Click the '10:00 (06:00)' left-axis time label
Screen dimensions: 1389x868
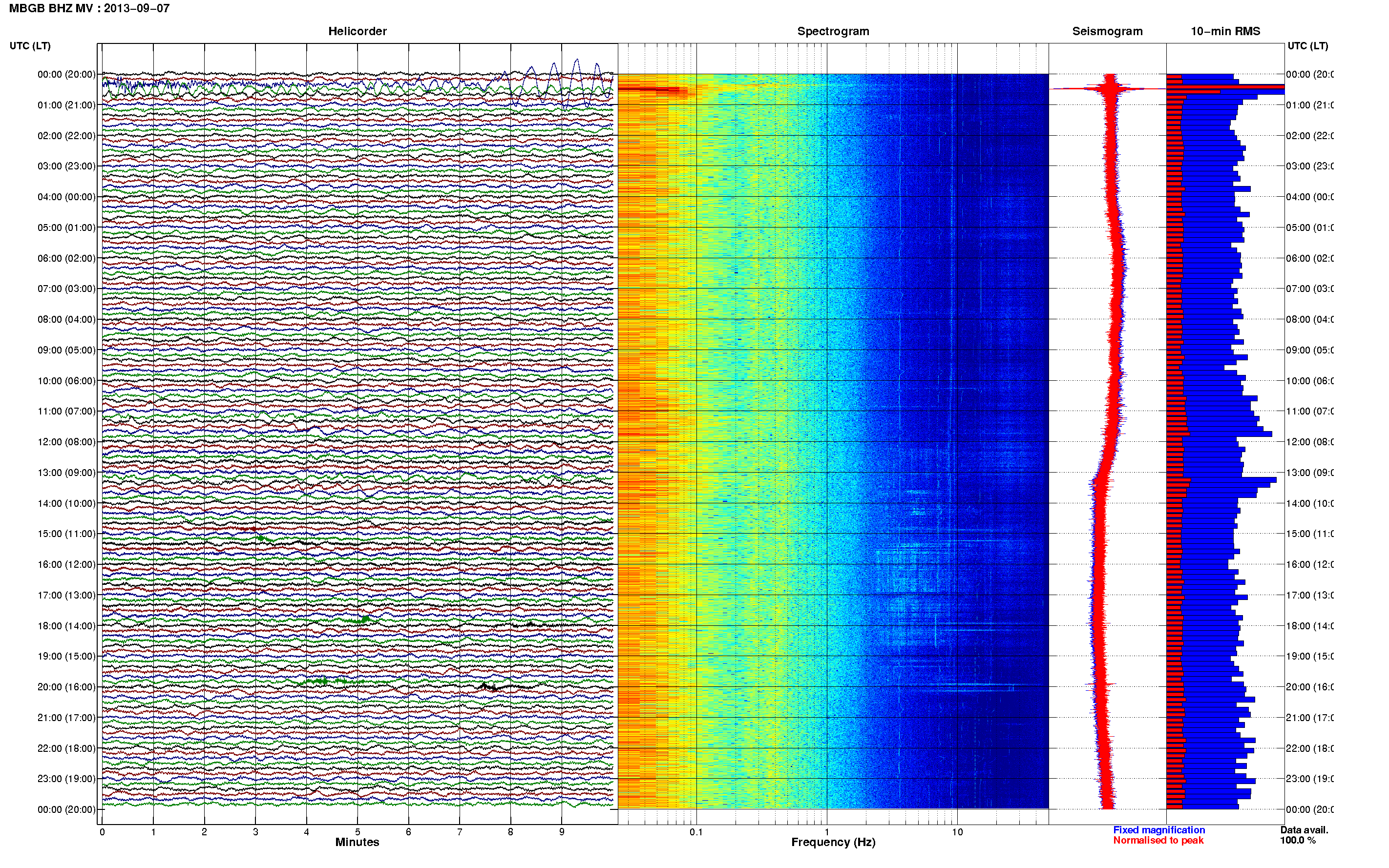(x=66, y=381)
